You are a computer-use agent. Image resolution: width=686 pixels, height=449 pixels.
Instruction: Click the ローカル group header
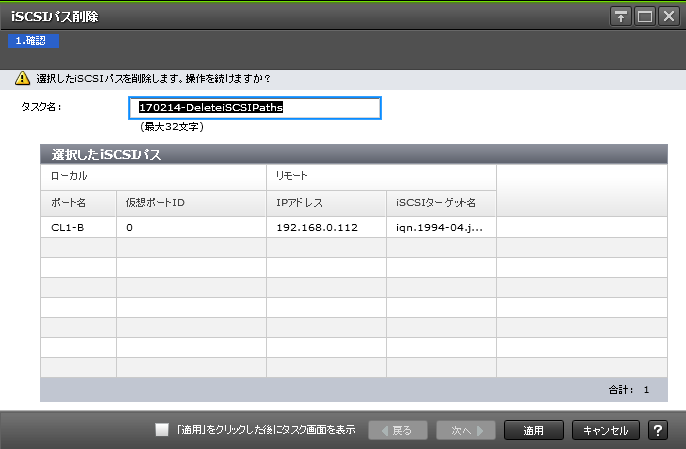[x=153, y=176]
